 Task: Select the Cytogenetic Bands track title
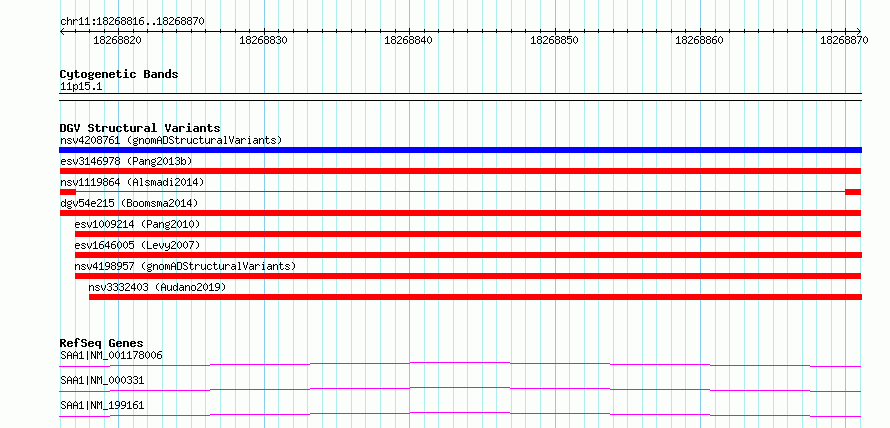(x=119, y=74)
